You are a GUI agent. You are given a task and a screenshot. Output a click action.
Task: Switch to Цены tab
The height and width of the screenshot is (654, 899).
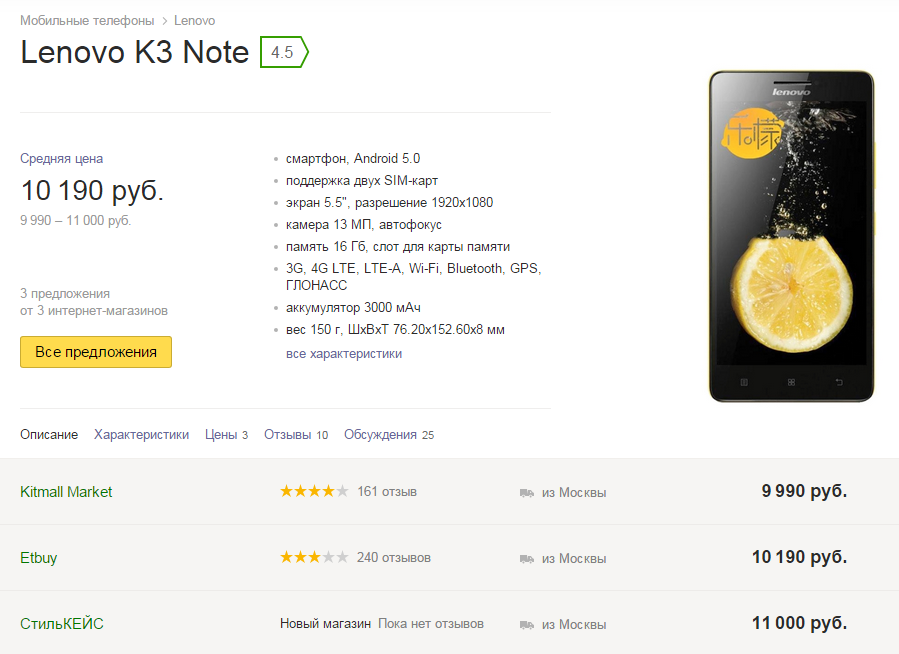click(226, 434)
